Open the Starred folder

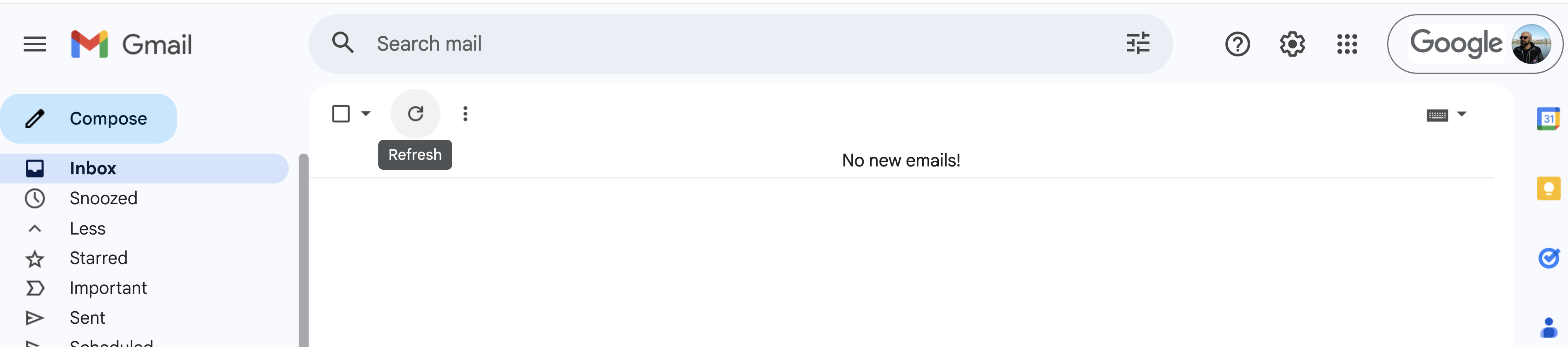click(x=98, y=258)
